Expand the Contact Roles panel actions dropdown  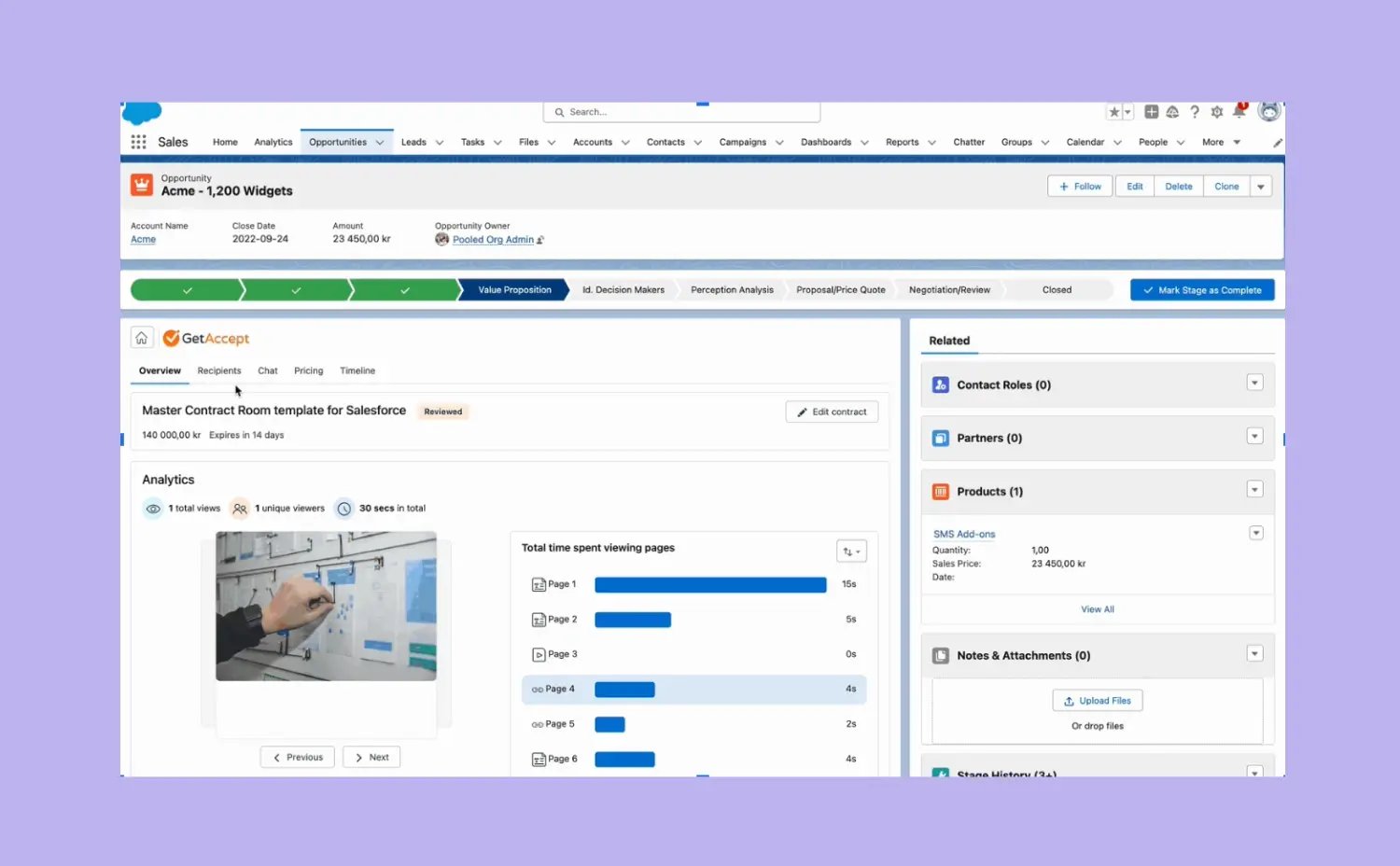point(1254,383)
